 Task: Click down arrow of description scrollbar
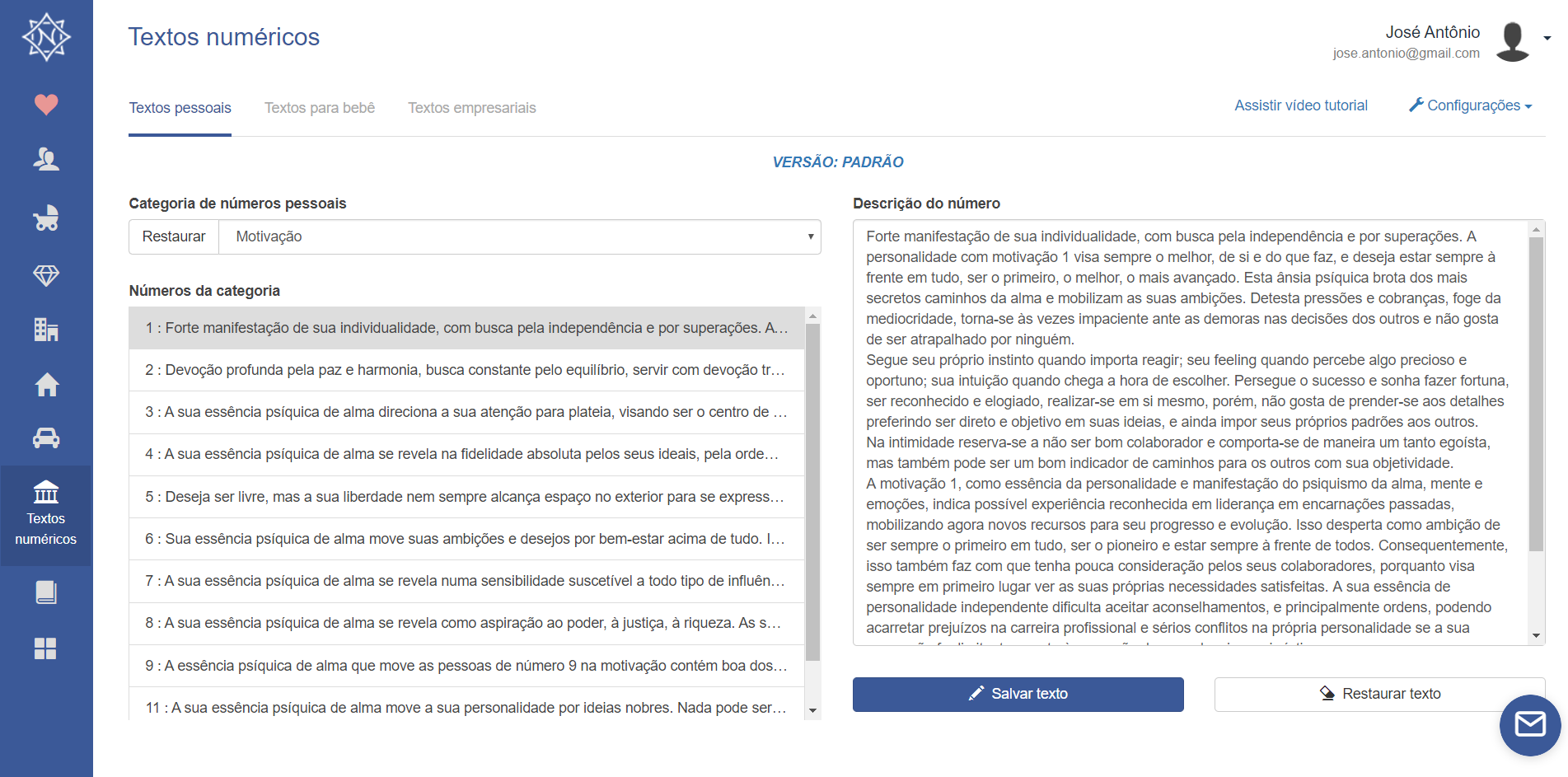[x=1536, y=635]
